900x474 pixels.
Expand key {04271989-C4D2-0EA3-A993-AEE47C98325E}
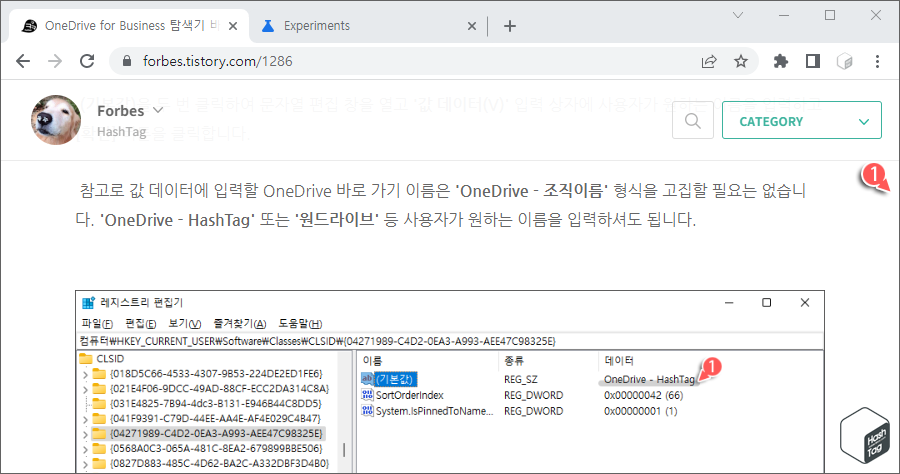[x=86, y=434]
